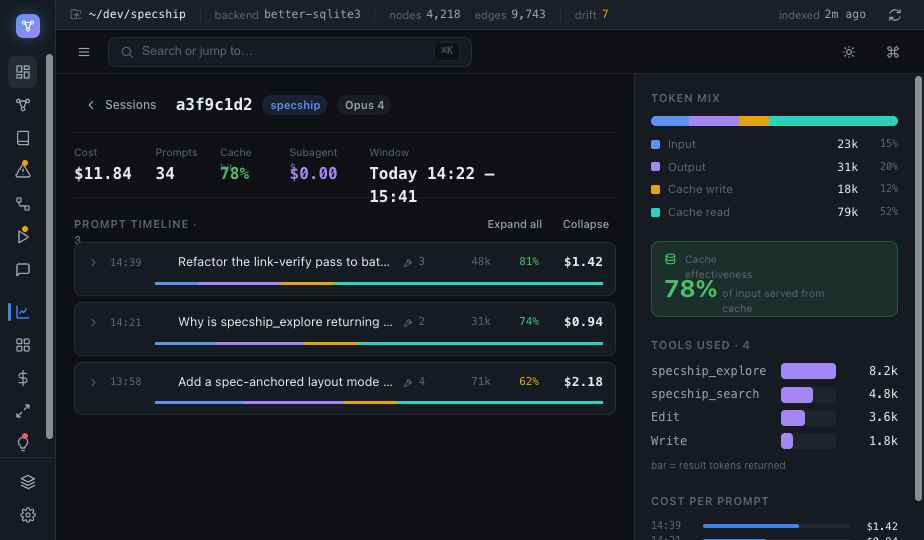Open the chat bubble icon in sidebar
The height and width of the screenshot is (540, 924).
coord(23,270)
